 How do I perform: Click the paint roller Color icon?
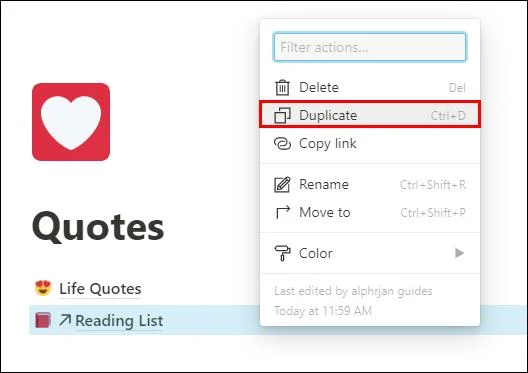pyautogui.click(x=282, y=253)
